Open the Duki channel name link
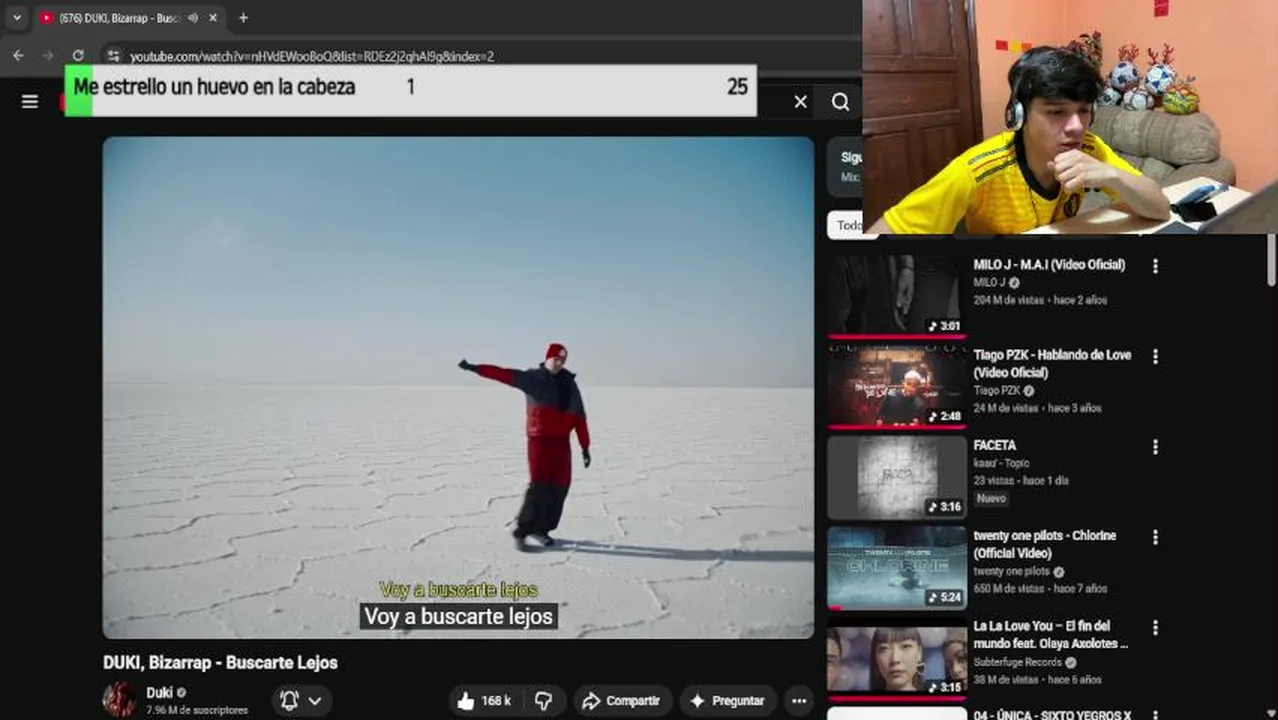Screen dimensions: 1278x720 click(159, 692)
